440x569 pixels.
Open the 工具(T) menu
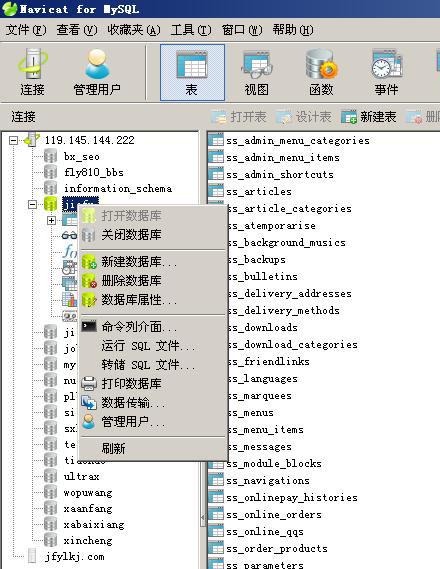(191, 30)
